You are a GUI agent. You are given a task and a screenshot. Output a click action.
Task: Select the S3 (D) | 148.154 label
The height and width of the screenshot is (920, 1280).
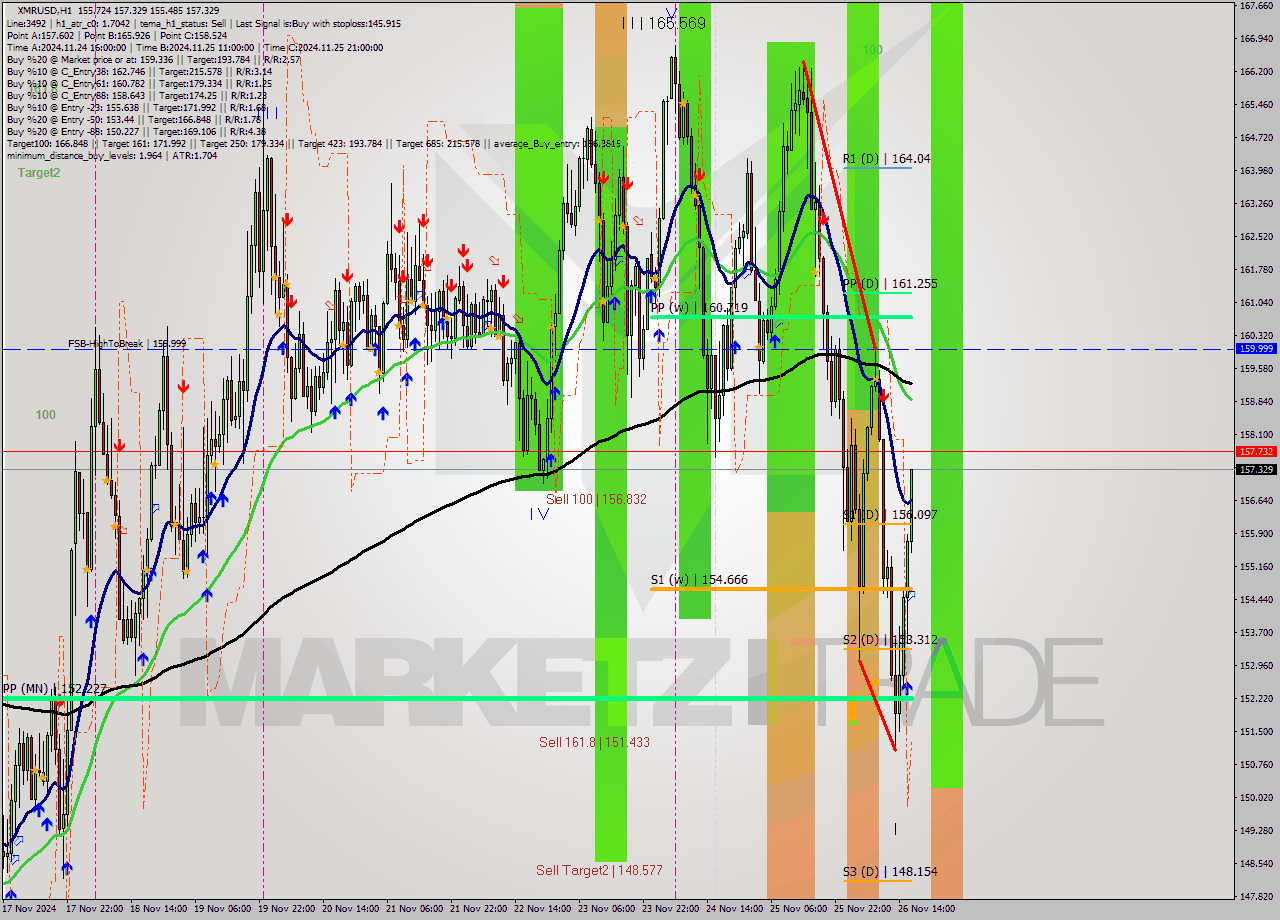[890, 872]
